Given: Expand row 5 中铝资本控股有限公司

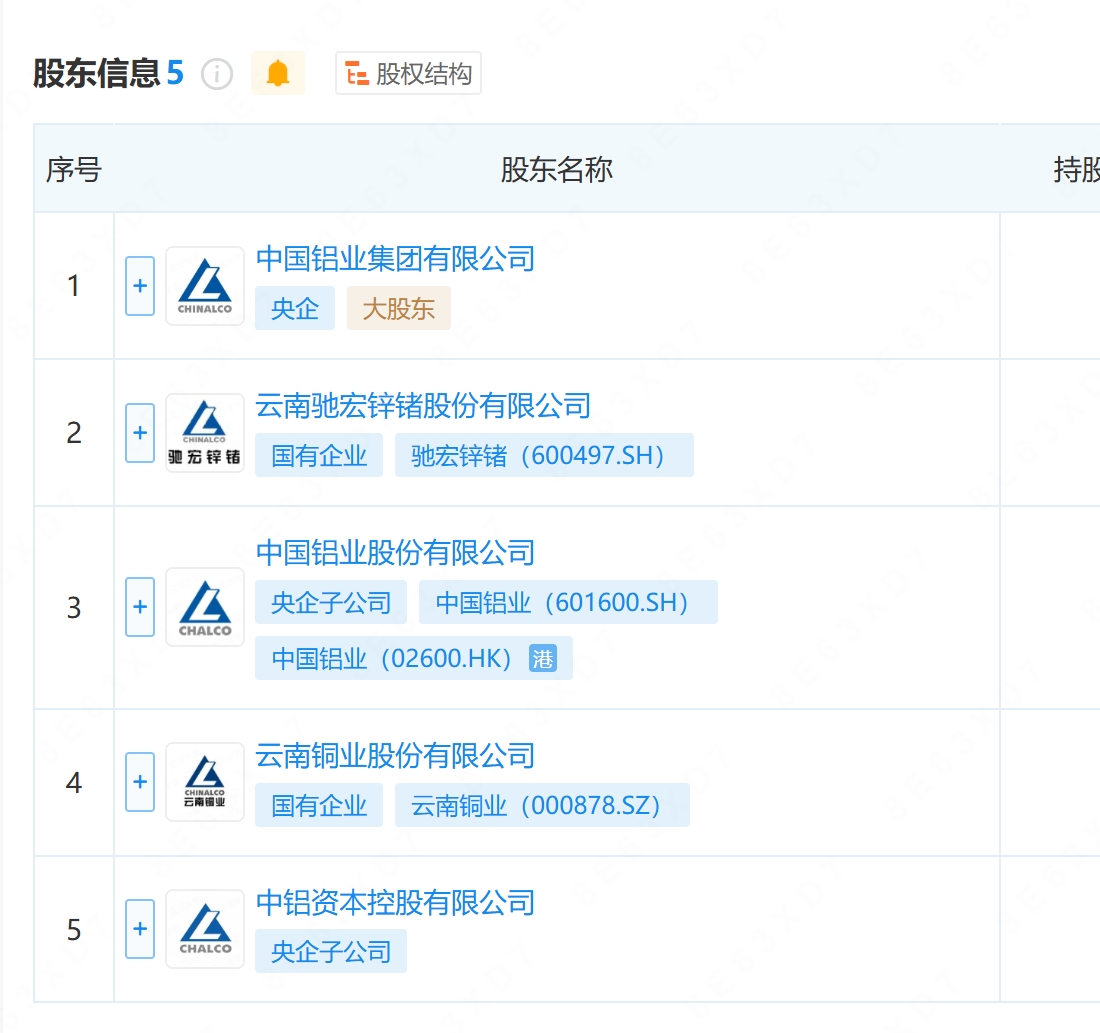Looking at the screenshot, I should tap(140, 929).
